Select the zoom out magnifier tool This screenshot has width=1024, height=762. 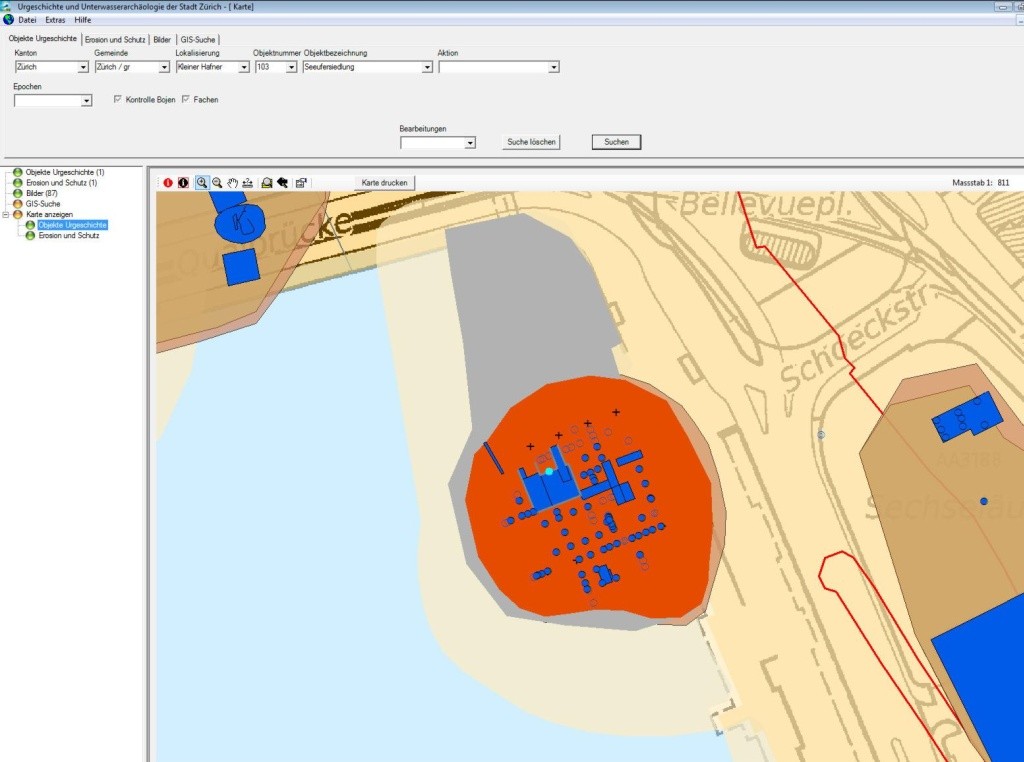[217, 183]
